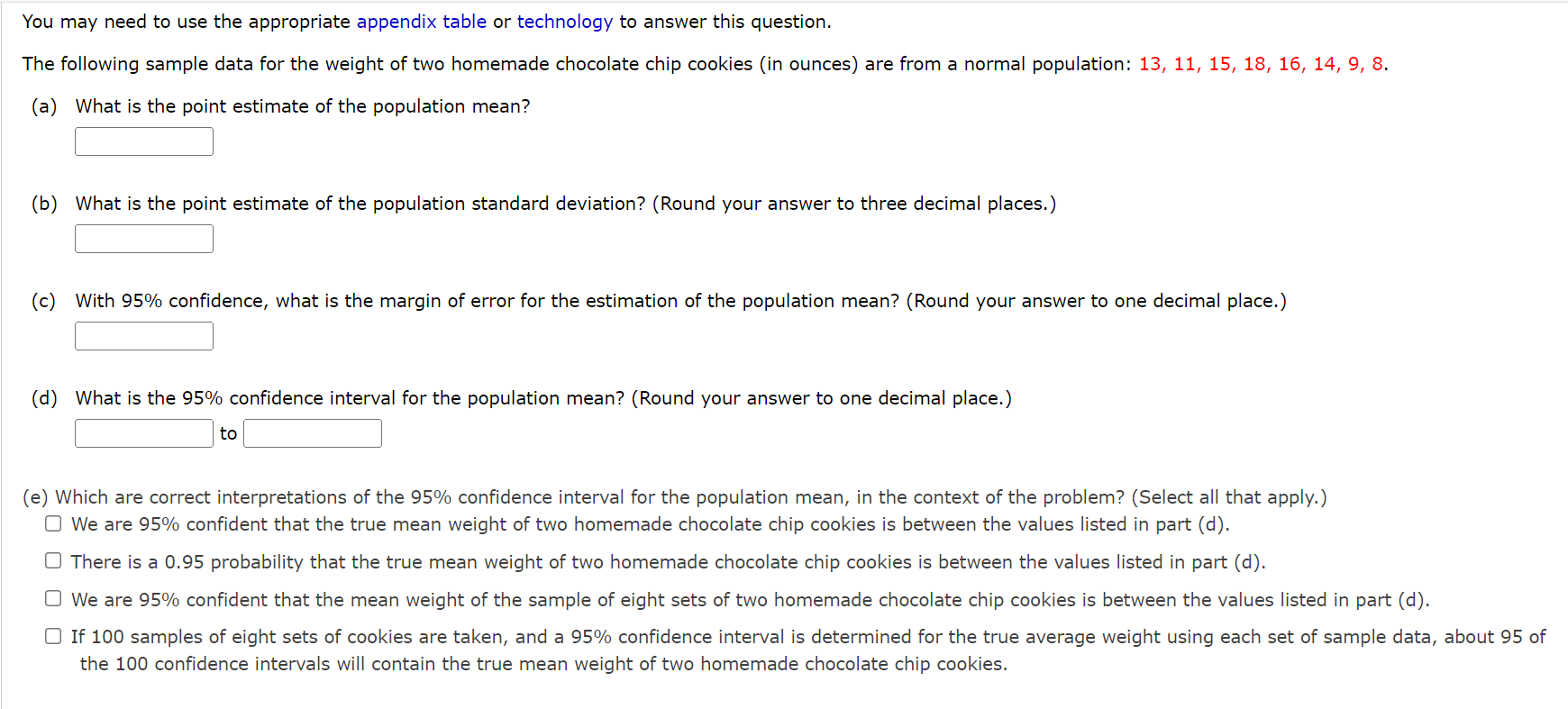The width and height of the screenshot is (1568, 709).
Task: Click the standard deviation answer box in part (b)
Action: coord(143,238)
